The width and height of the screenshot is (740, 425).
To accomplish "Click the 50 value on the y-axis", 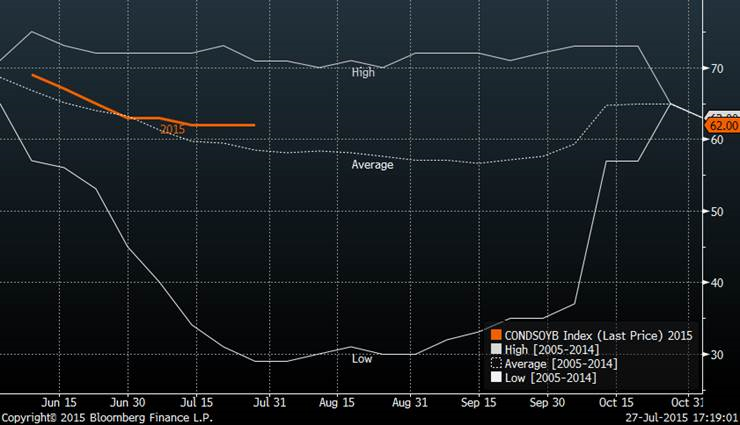I will tap(717, 212).
